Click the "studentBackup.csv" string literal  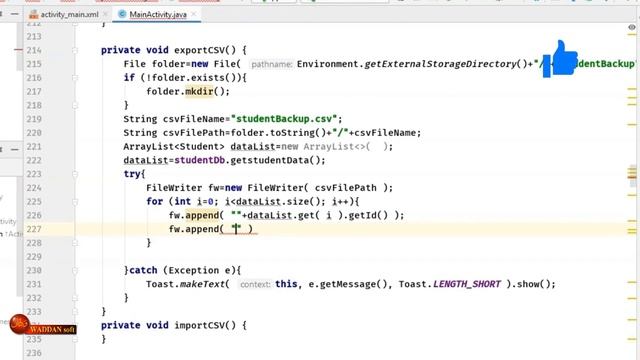tap(284, 119)
